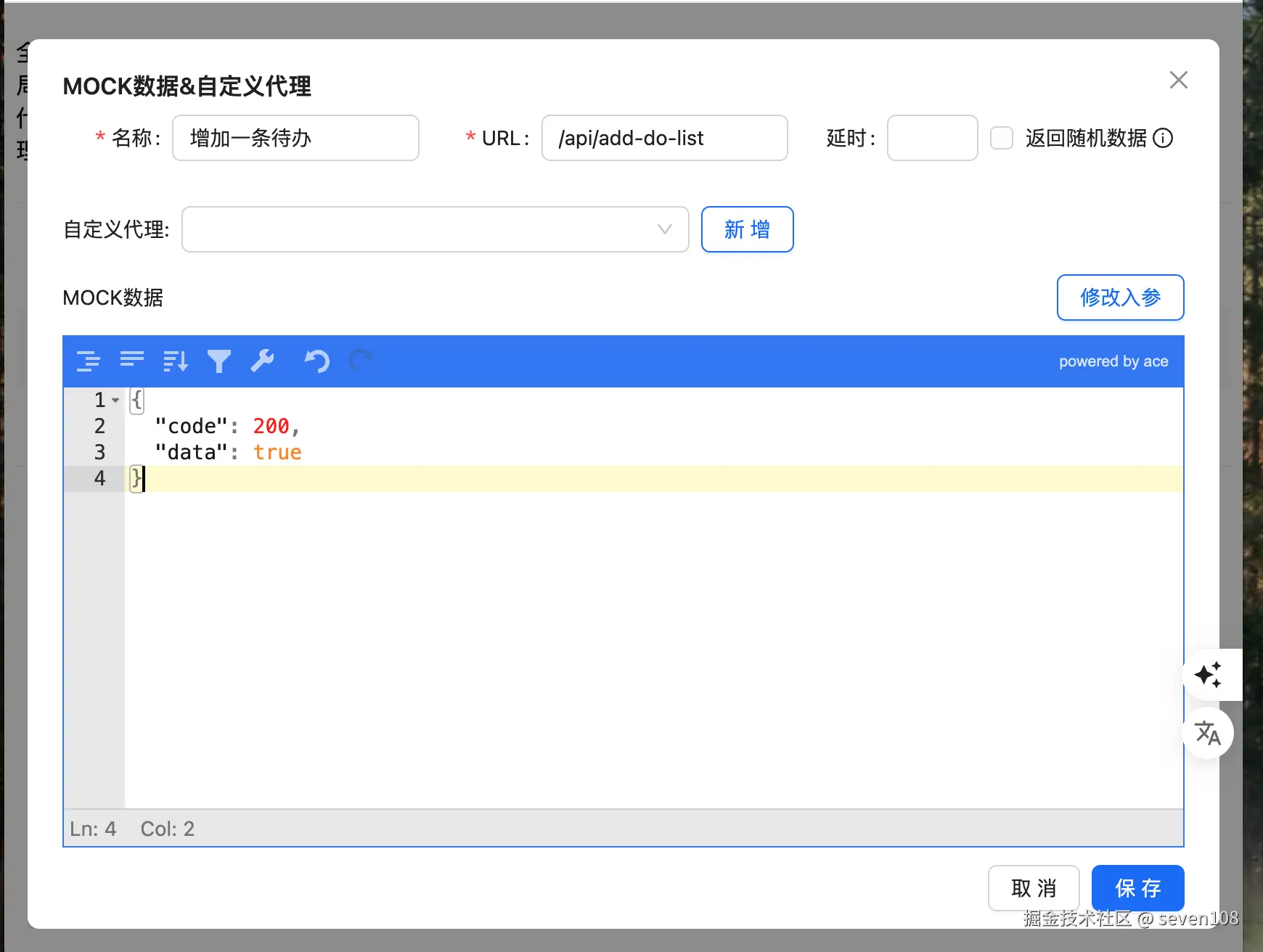The height and width of the screenshot is (952, 1263).
Task: Click the true value on line 3
Action: pos(277,452)
